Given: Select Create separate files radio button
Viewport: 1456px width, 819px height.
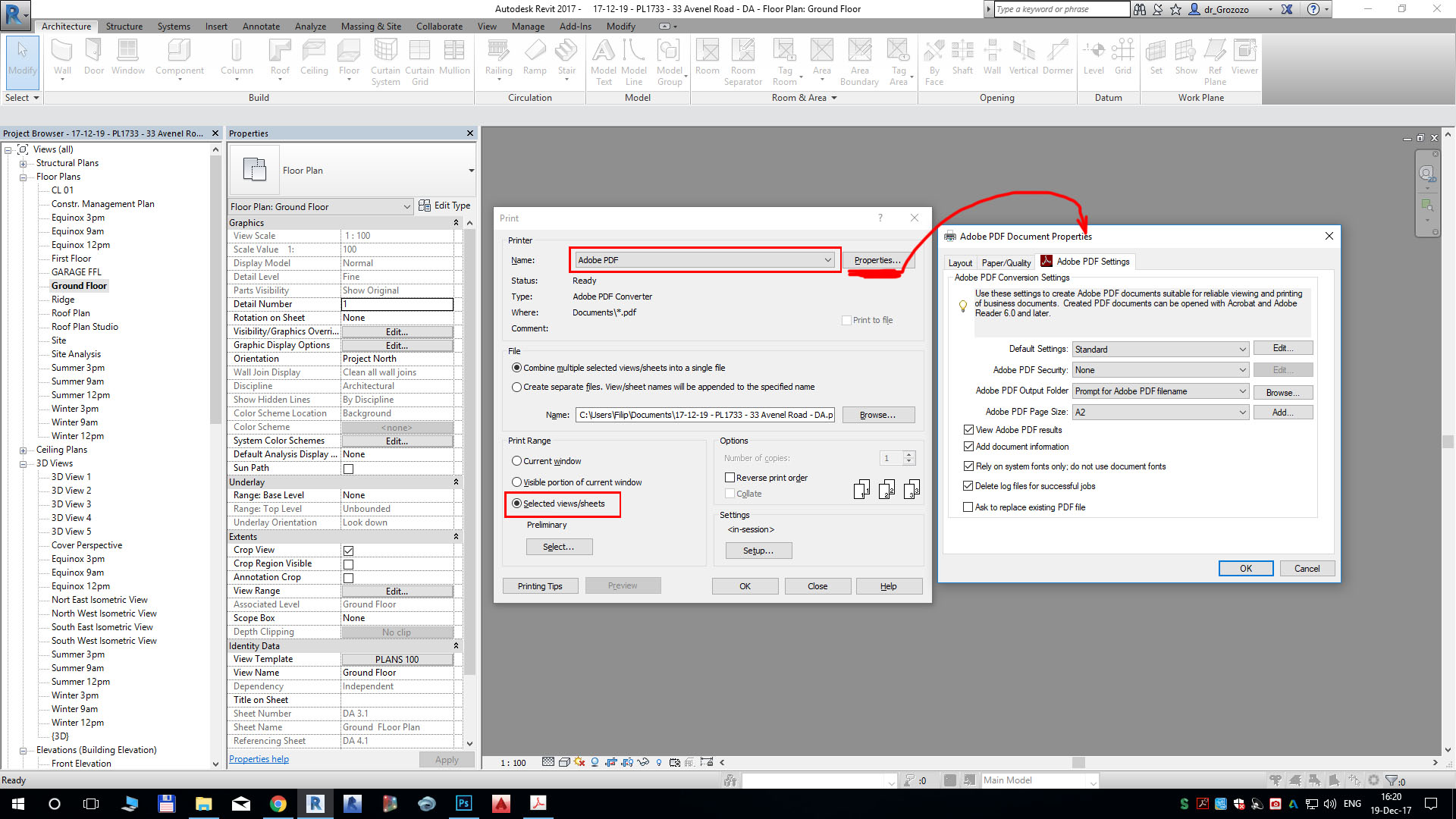Looking at the screenshot, I should (516, 387).
